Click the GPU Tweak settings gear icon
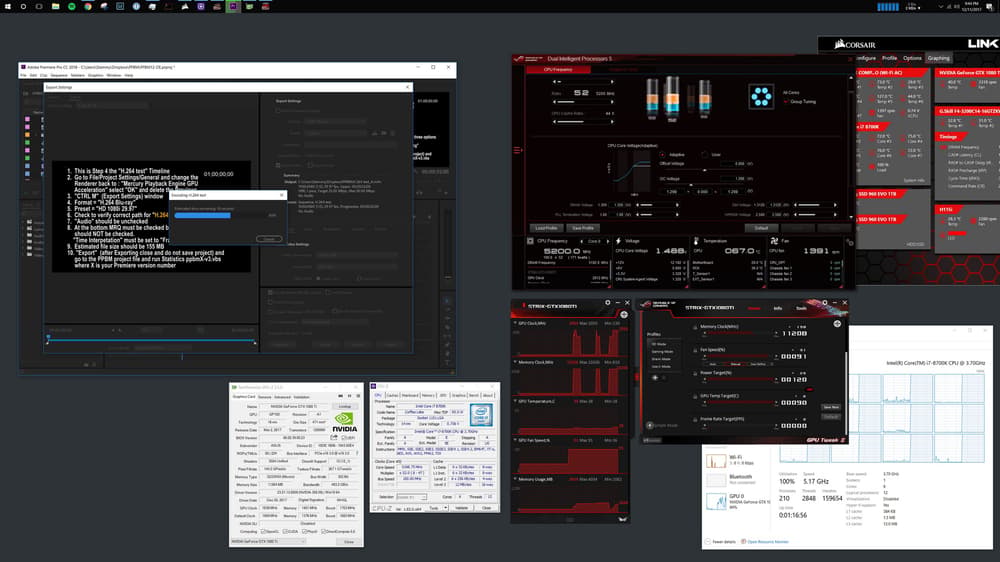1000x562 pixels. tap(825, 302)
